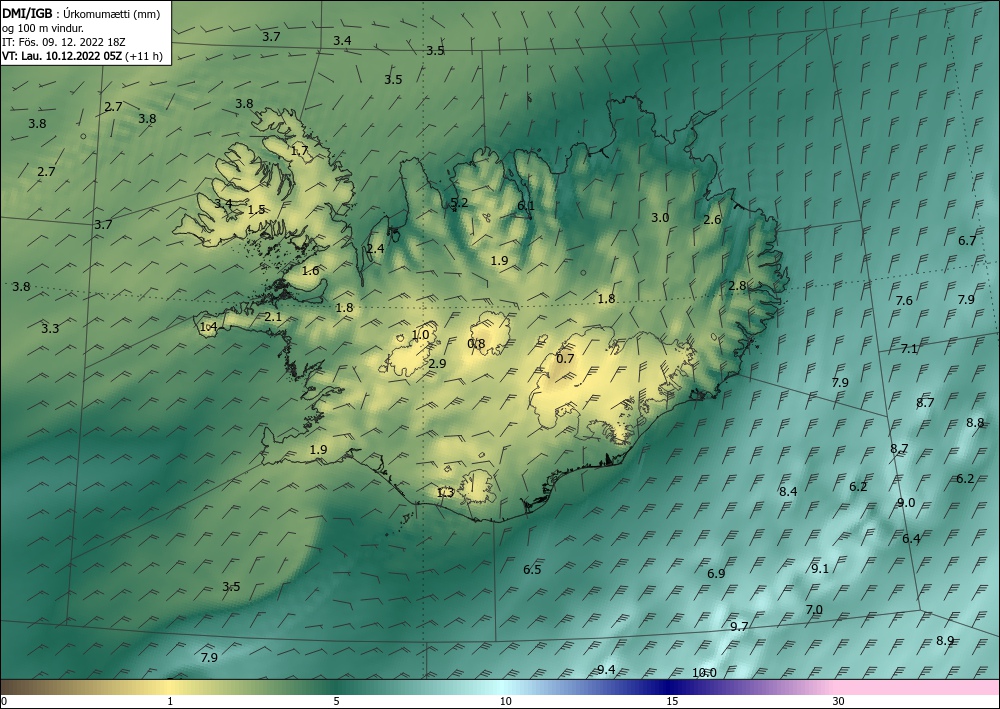Click the 1.4 value label

click(x=209, y=326)
